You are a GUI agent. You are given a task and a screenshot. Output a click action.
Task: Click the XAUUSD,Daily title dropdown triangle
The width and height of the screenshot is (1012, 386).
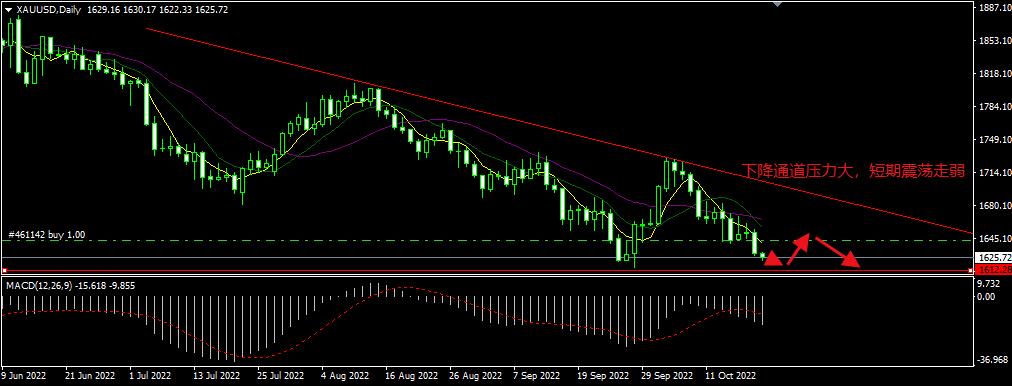pos(8,10)
